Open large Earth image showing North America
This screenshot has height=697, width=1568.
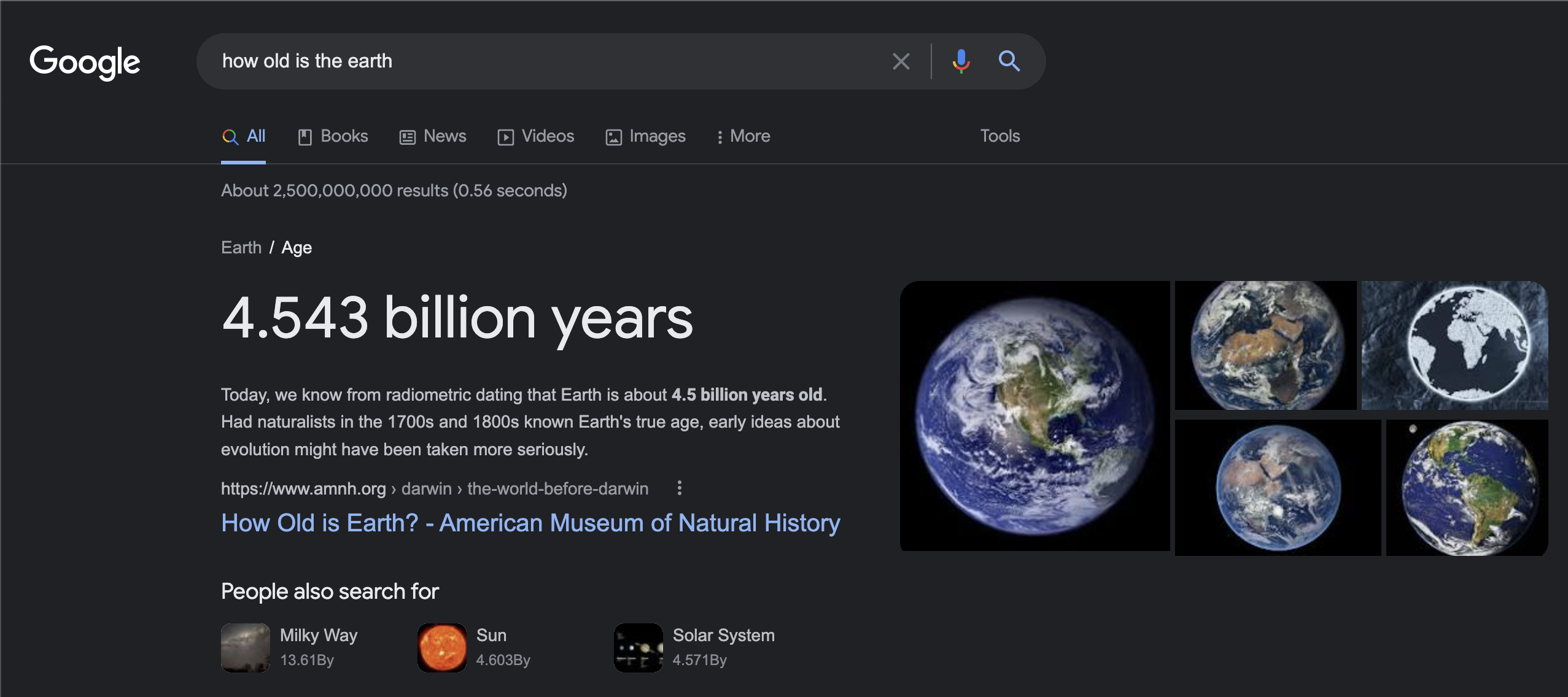(1035, 416)
